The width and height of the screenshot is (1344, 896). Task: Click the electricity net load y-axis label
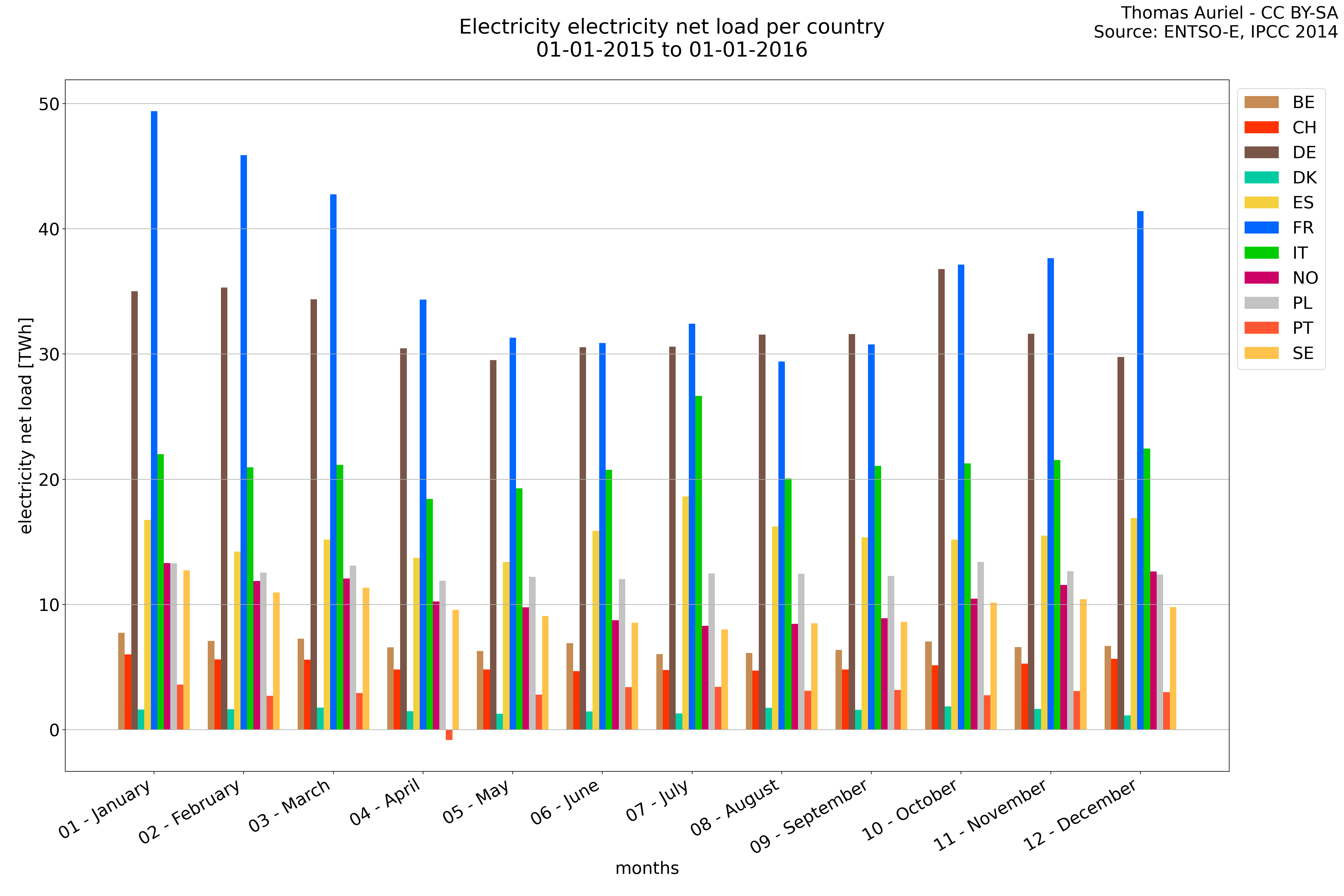(x=26, y=426)
